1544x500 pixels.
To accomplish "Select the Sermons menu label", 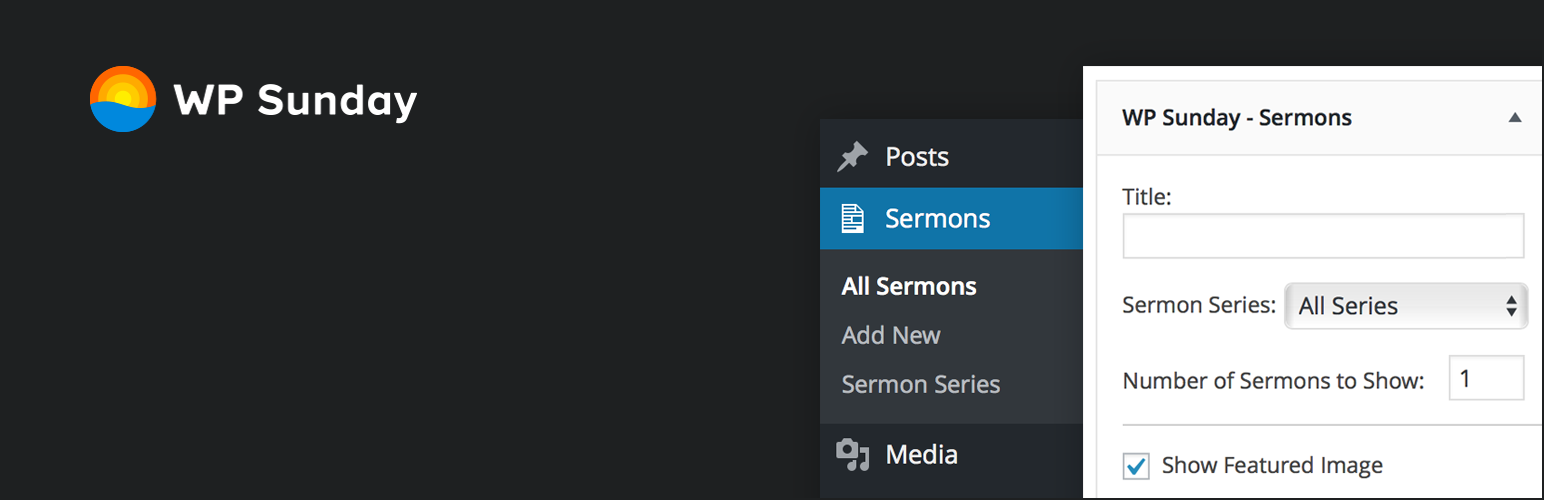I will point(938,218).
